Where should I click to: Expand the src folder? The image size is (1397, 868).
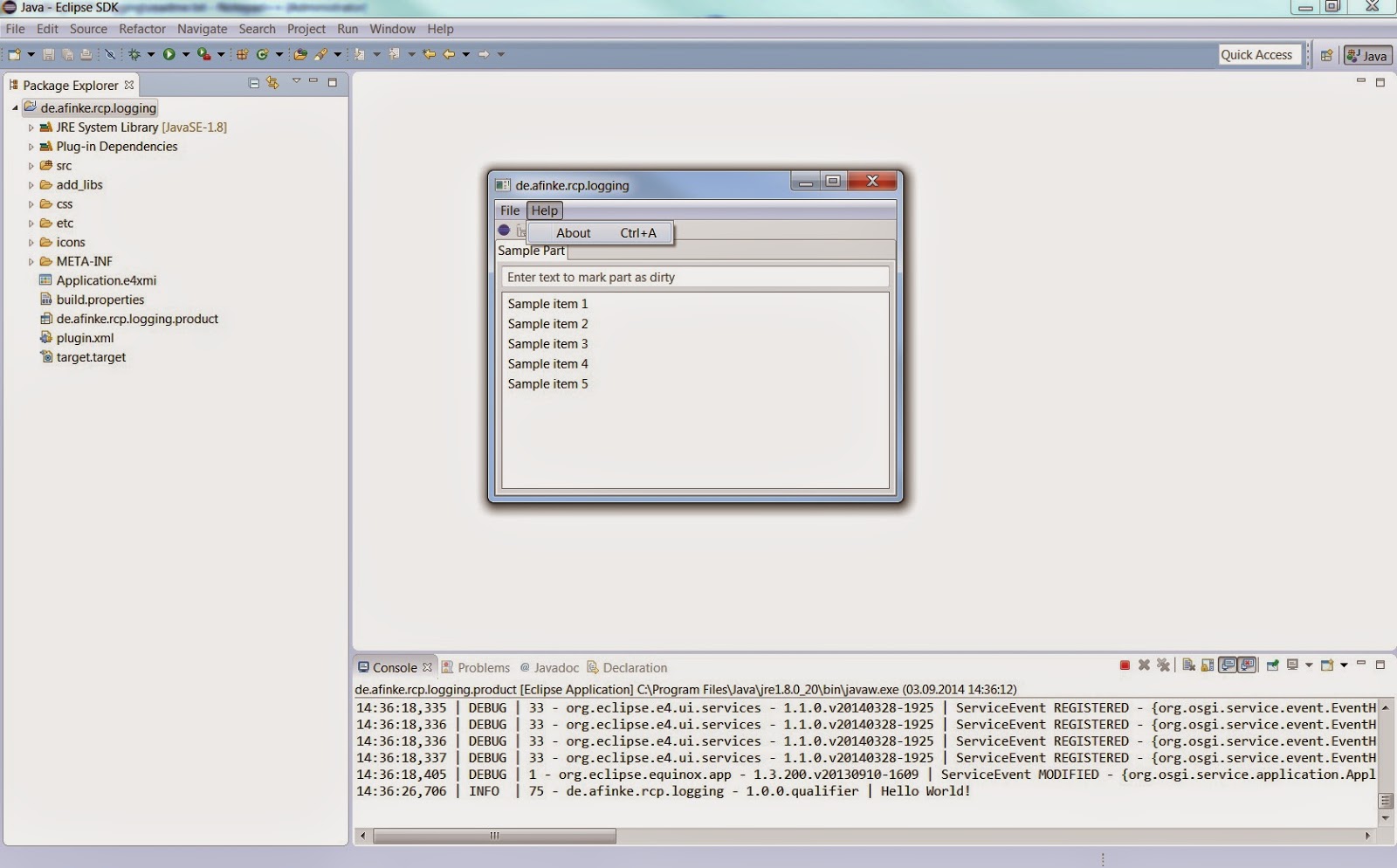(31, 166)
